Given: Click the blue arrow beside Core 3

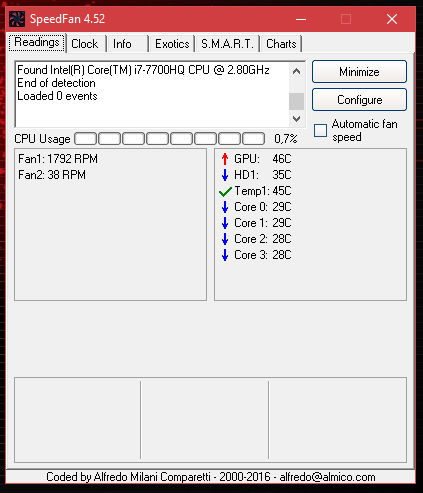Looking at the screenshot, I should (225, 255).
